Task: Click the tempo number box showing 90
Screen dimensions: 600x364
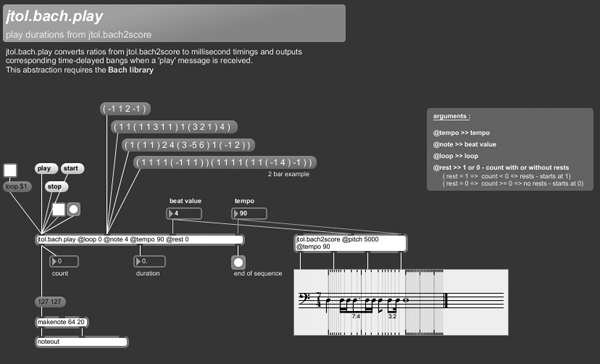Action: click(x=249, y=213)
